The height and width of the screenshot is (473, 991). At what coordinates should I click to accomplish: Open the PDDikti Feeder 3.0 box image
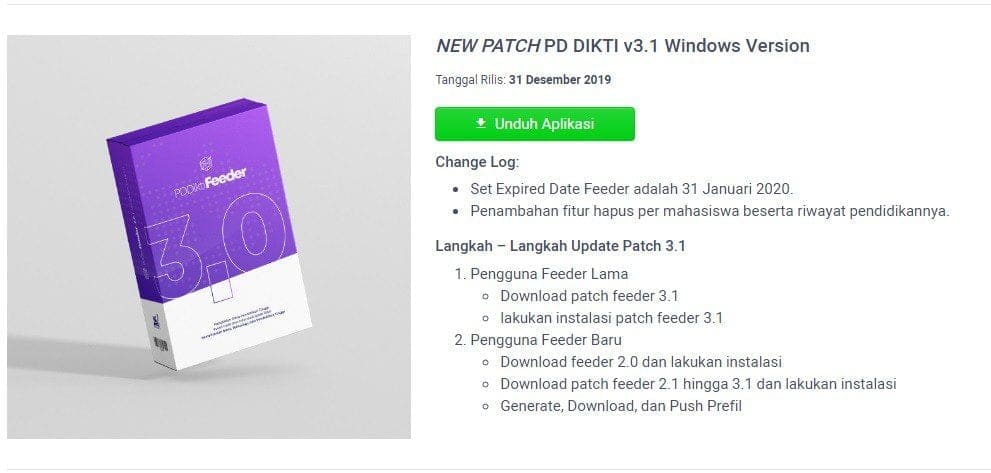coord(209,236)
